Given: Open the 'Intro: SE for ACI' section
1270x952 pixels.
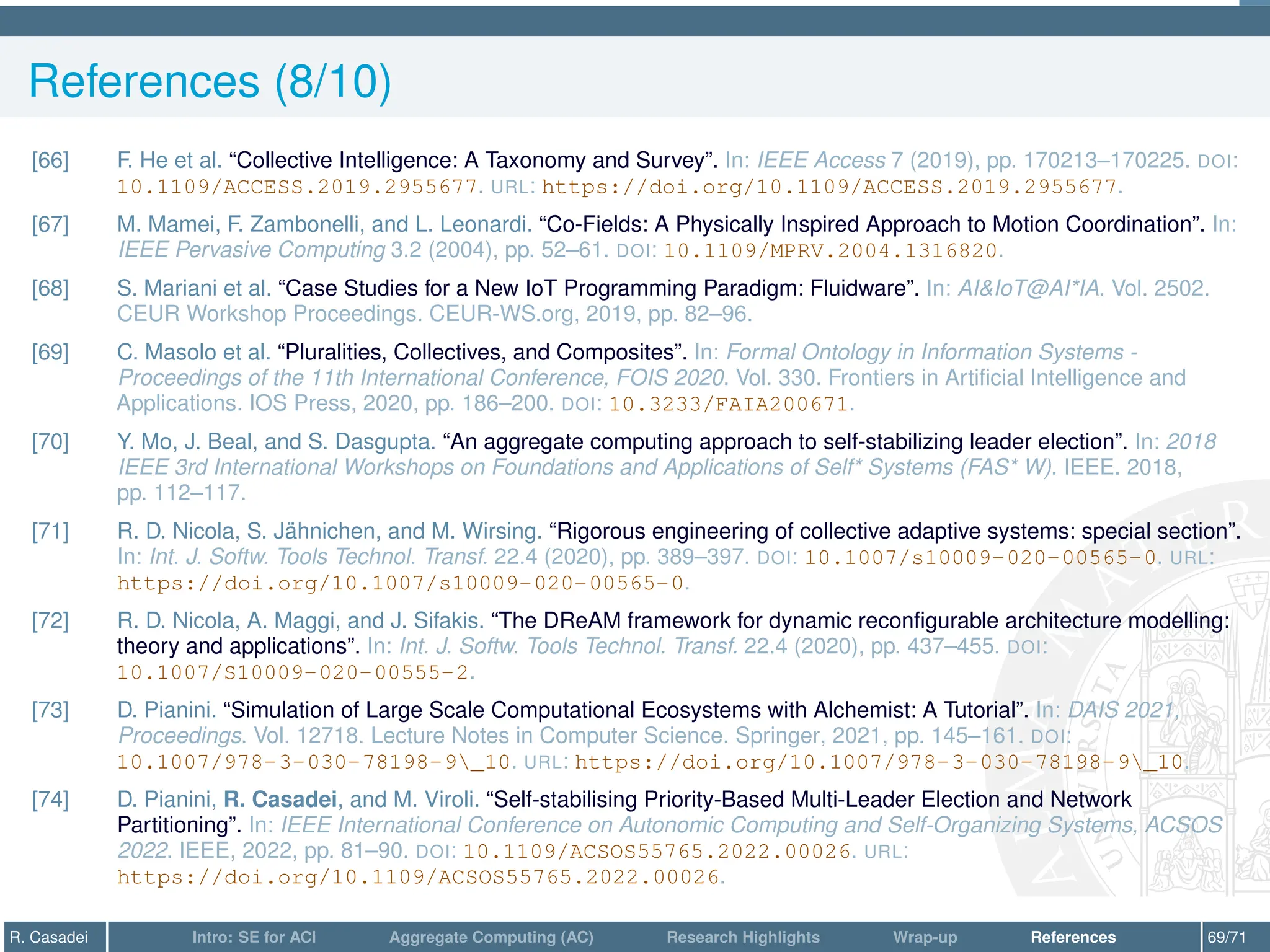Looking at the screenshot, I should click(254, 937).
